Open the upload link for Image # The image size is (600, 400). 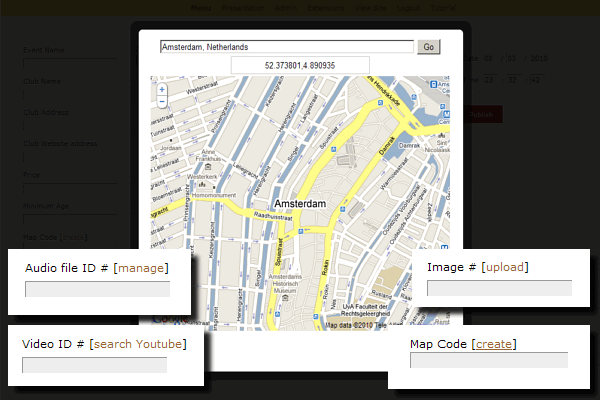505,267
